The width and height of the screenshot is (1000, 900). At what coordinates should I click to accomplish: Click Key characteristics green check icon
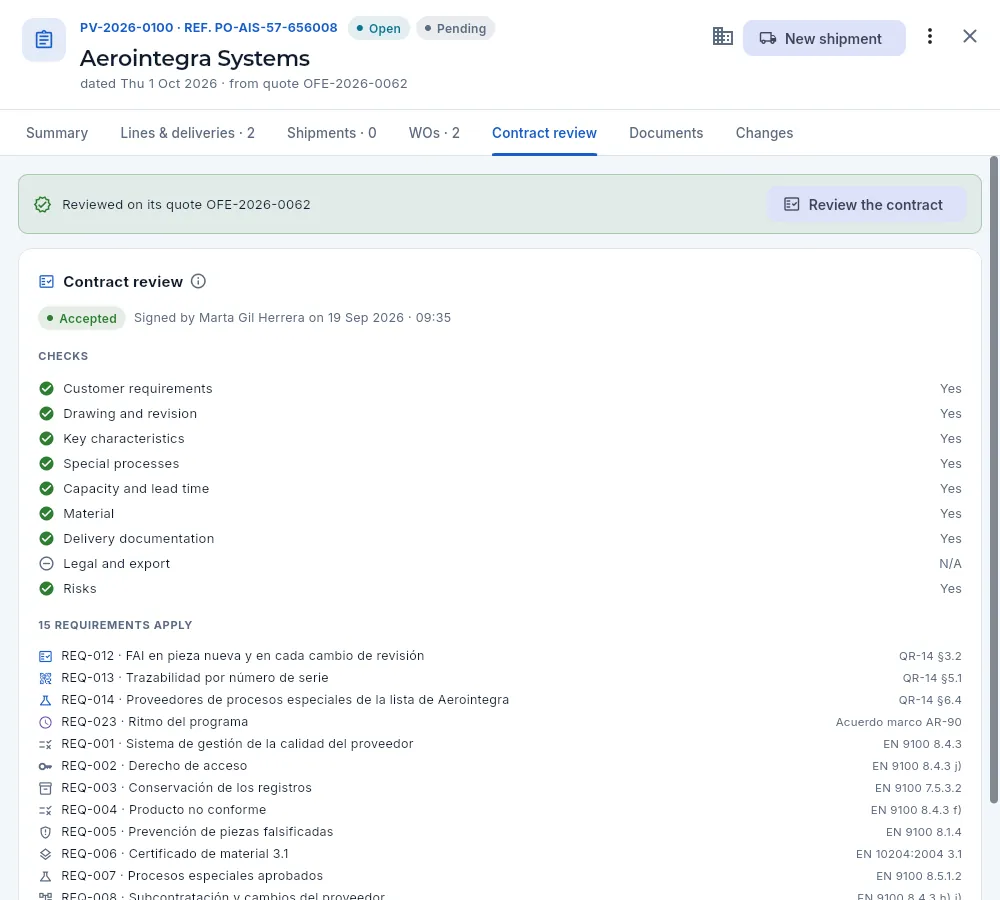(47, 438)
